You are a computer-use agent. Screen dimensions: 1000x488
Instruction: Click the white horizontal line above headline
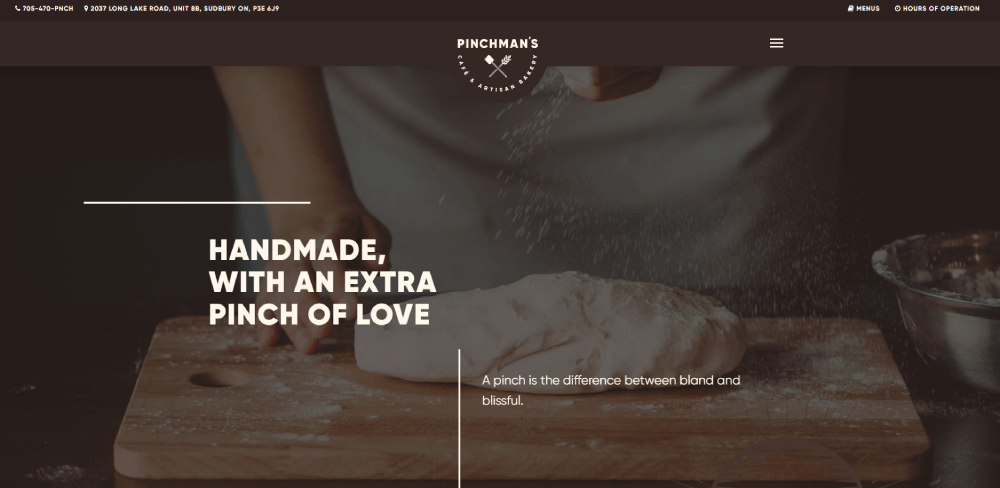(x=197, y=203)
